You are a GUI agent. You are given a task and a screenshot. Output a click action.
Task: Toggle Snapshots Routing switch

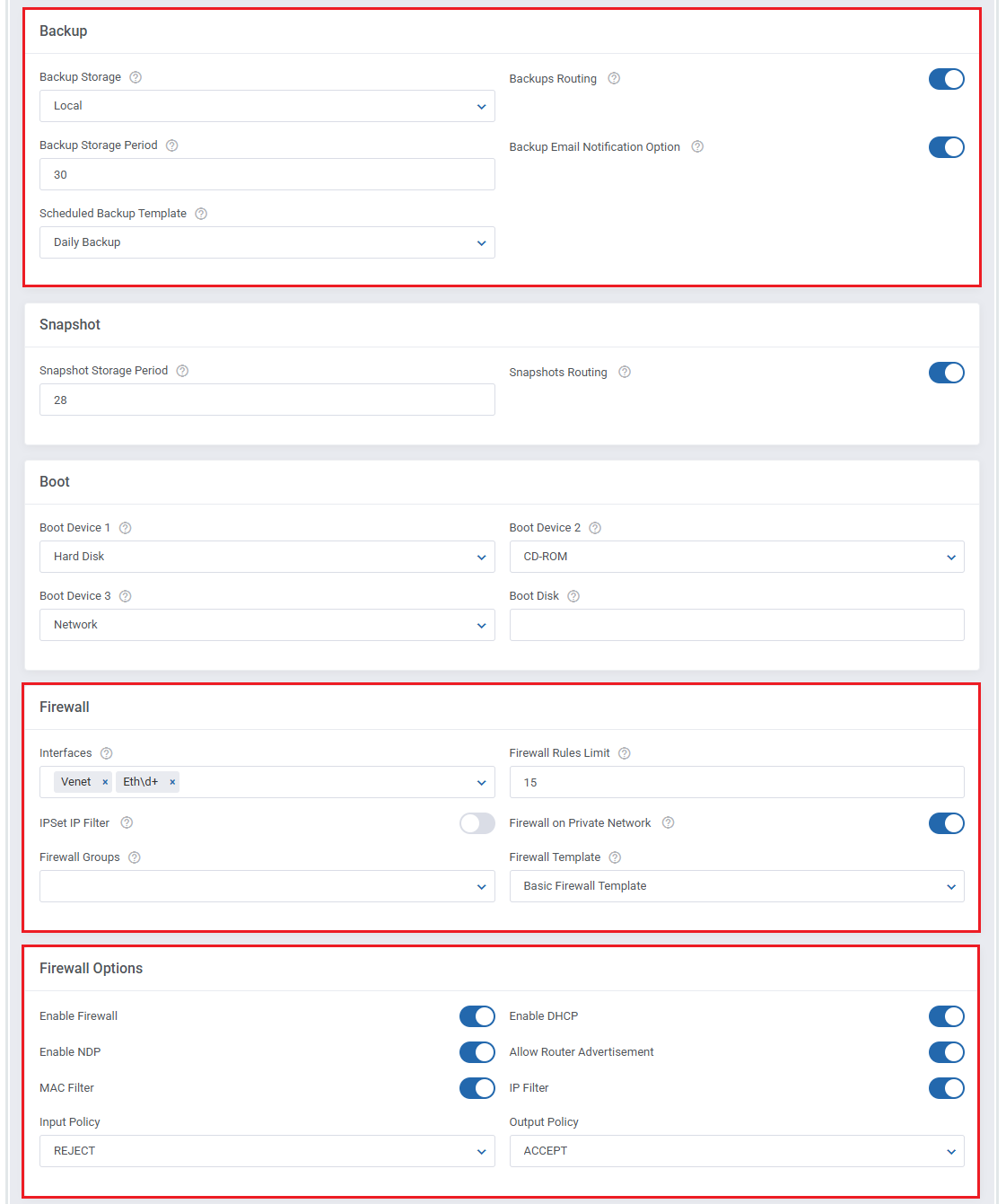[946, 373]
